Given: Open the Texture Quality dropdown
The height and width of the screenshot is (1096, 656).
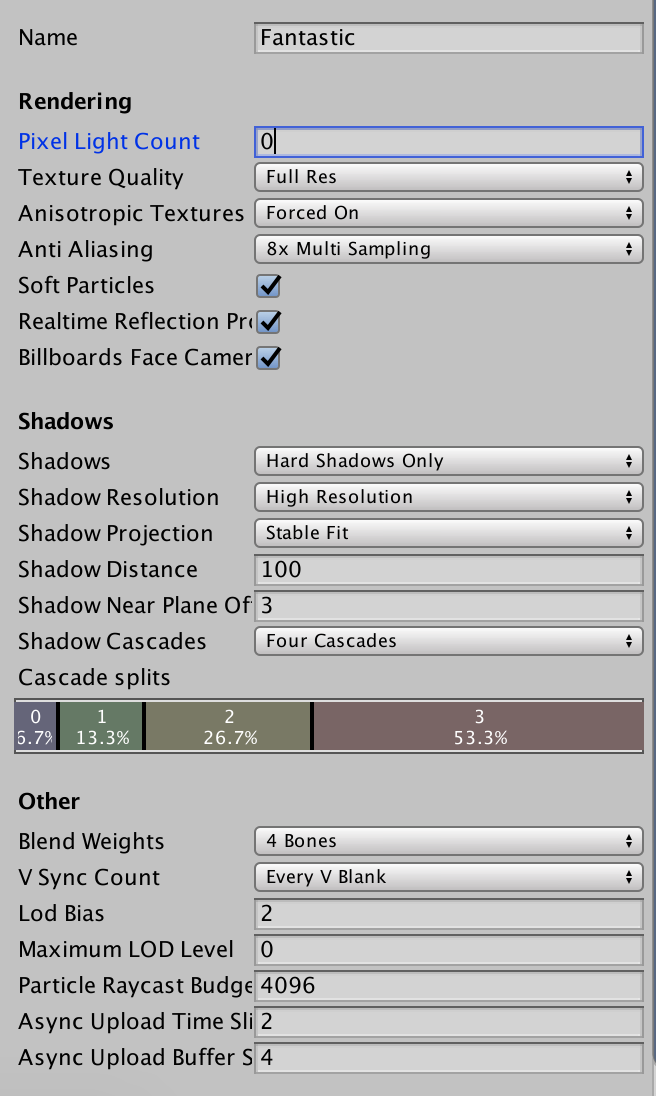Looking at the screenshot, I should click(x=447, y=178).
